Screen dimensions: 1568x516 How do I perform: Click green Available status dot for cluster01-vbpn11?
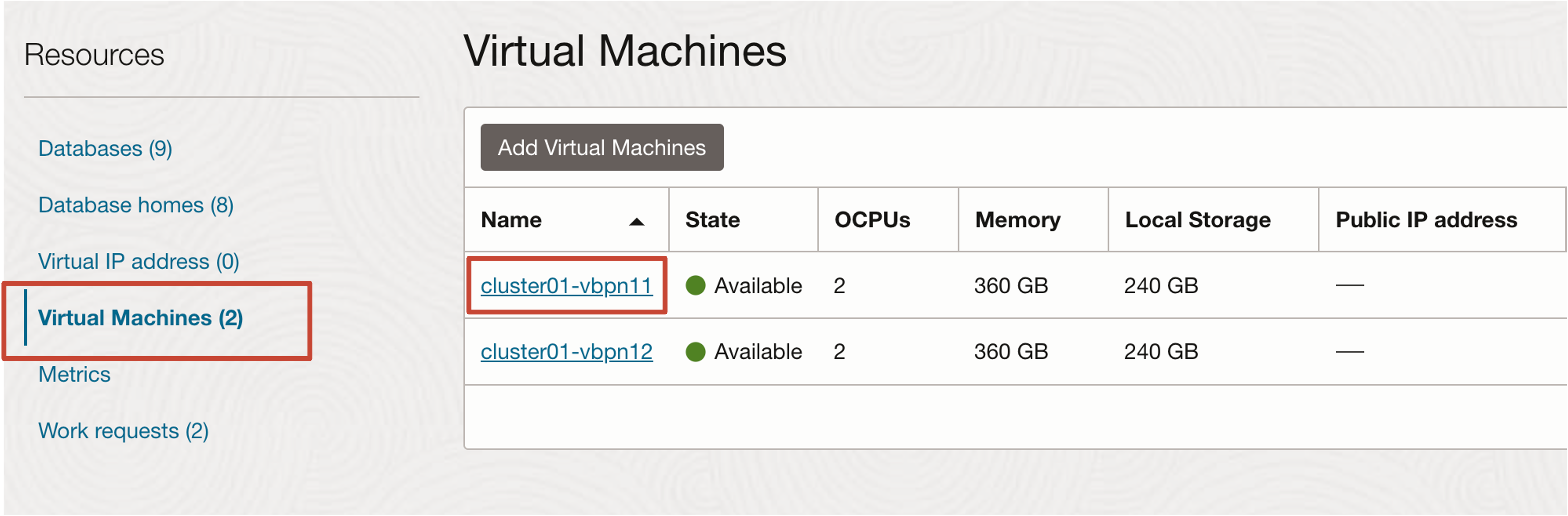click(x=695, y=286)
